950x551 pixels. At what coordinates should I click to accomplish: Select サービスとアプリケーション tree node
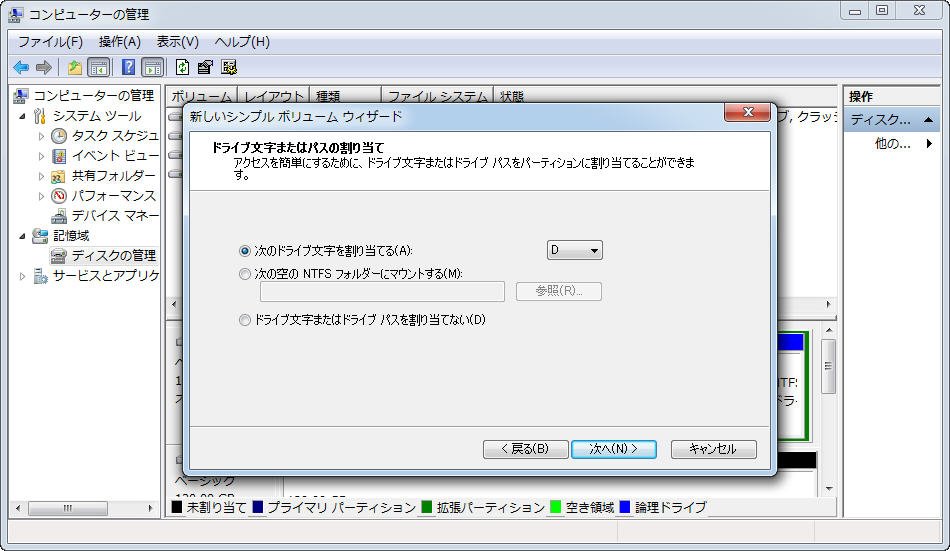105,276
